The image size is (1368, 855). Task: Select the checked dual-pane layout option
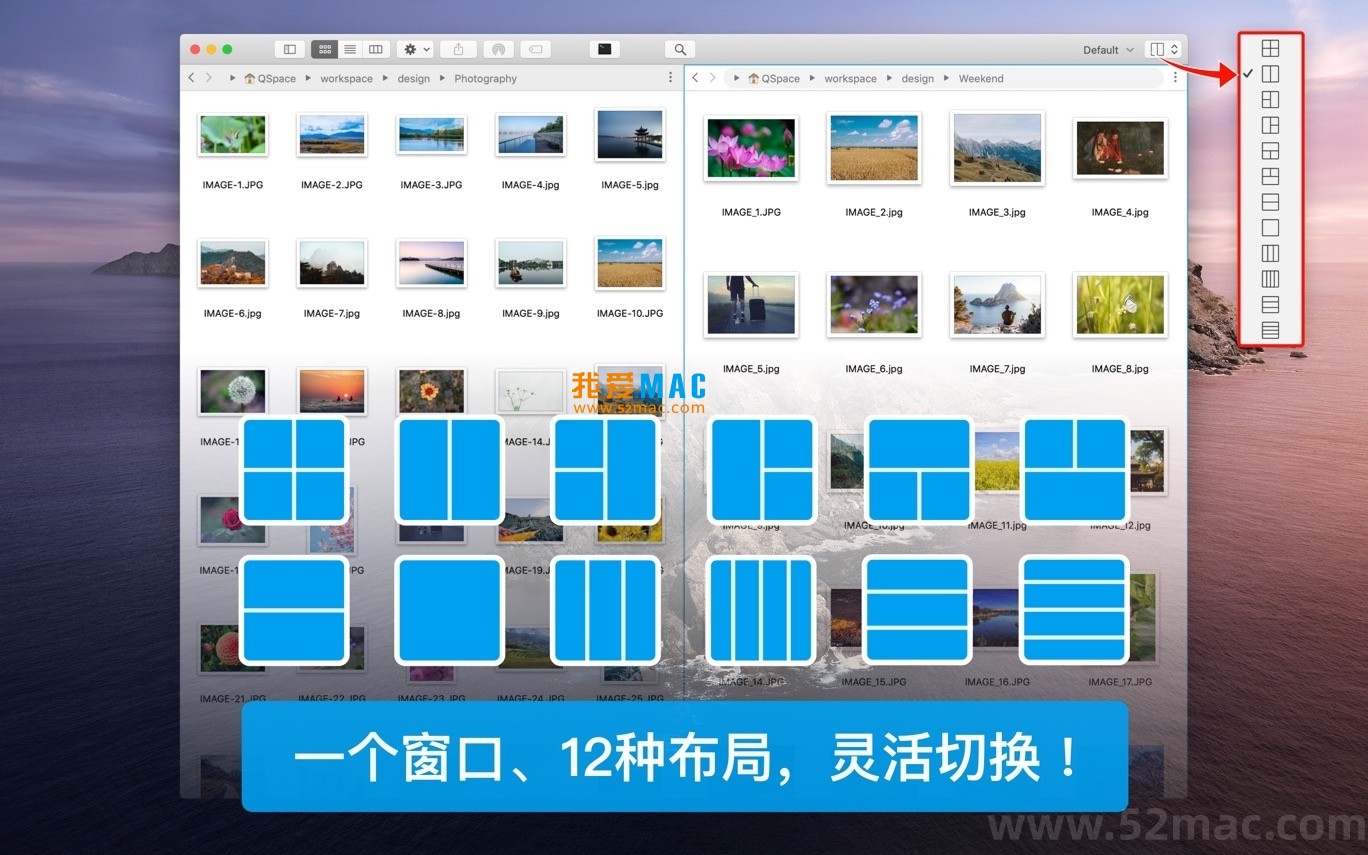(x=1270, y=73)
